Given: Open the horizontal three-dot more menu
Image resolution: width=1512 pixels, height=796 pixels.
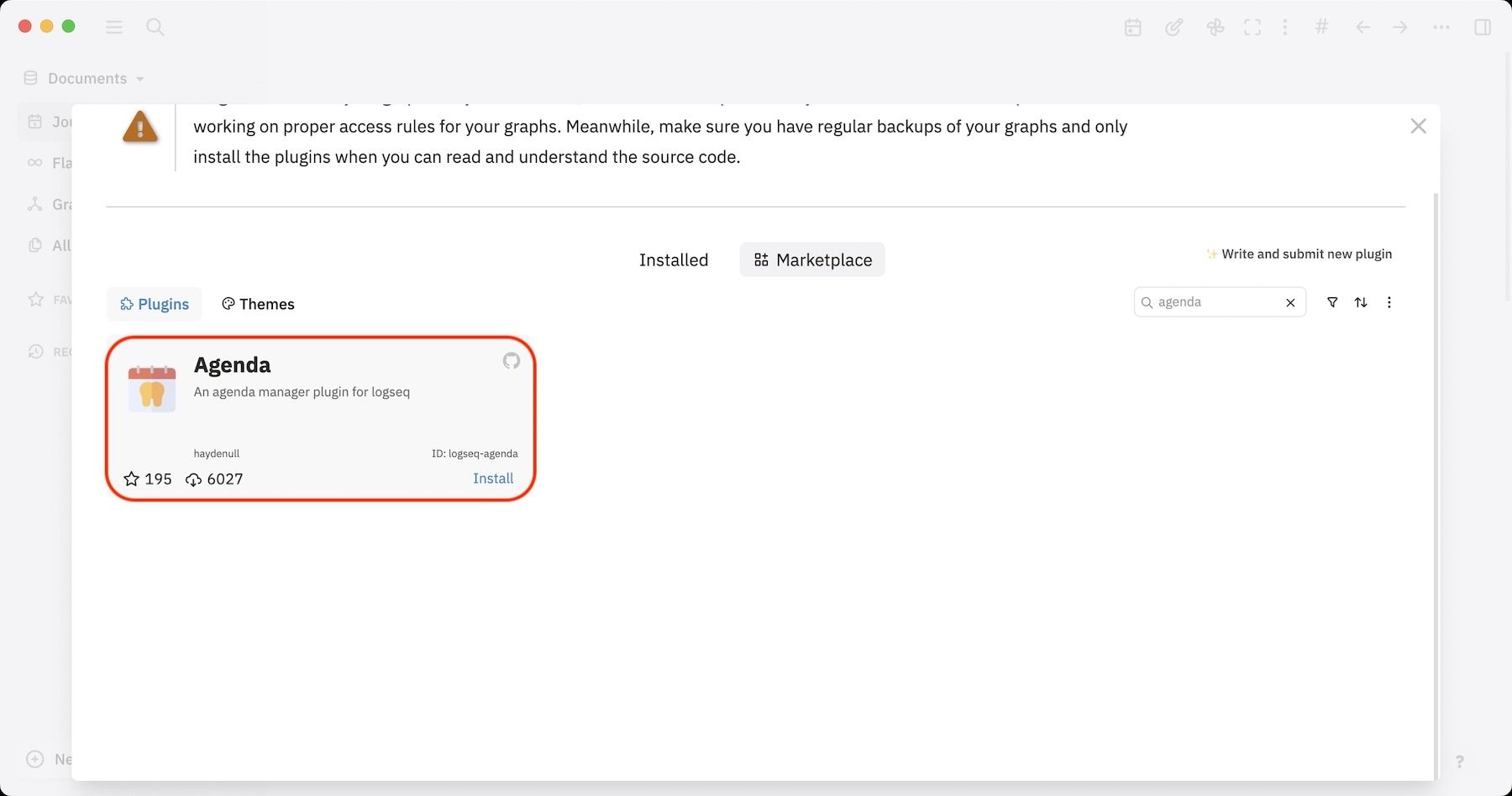Looking at the screenshot, I should click(1441, 28).
